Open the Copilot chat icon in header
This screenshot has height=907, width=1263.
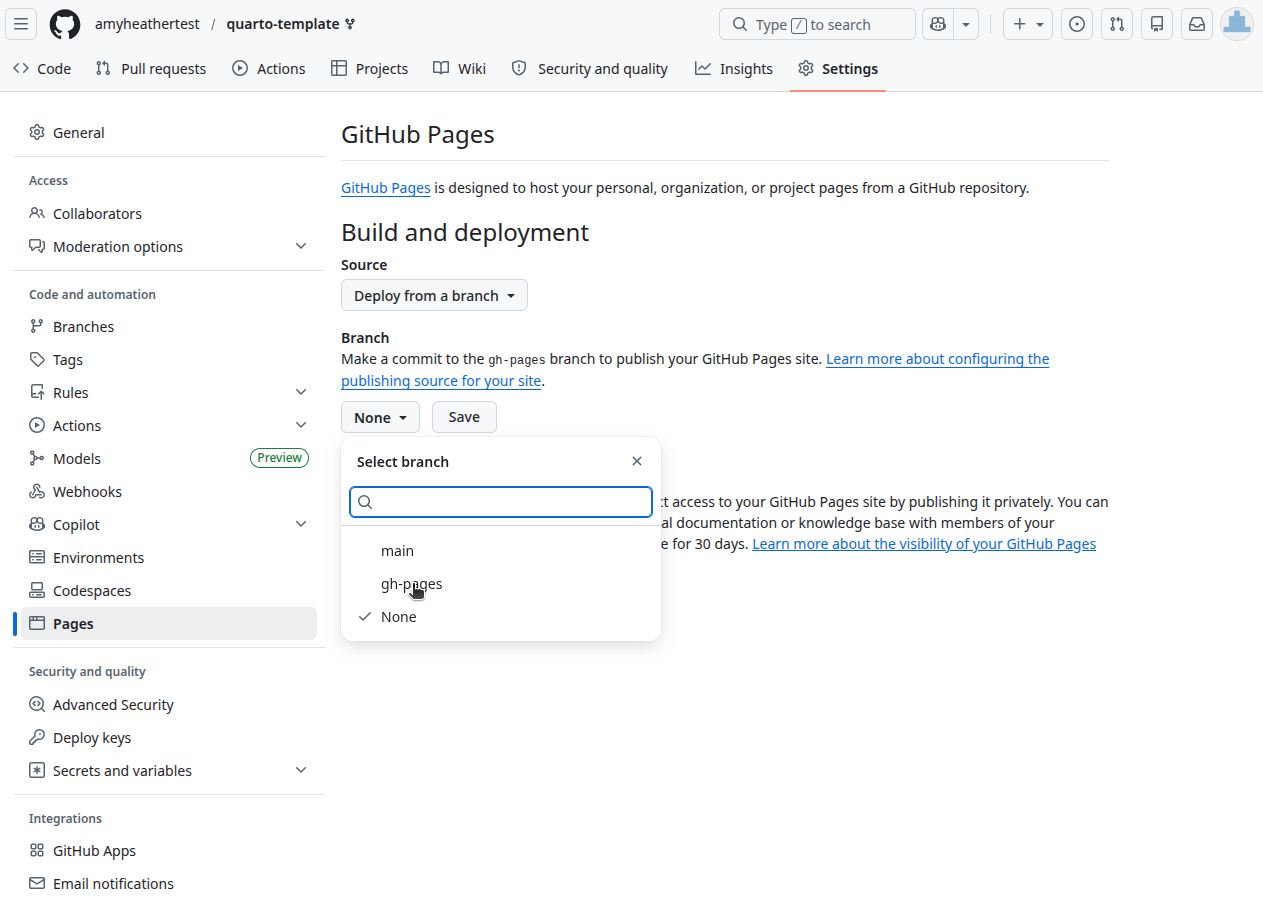pos(938,24)
